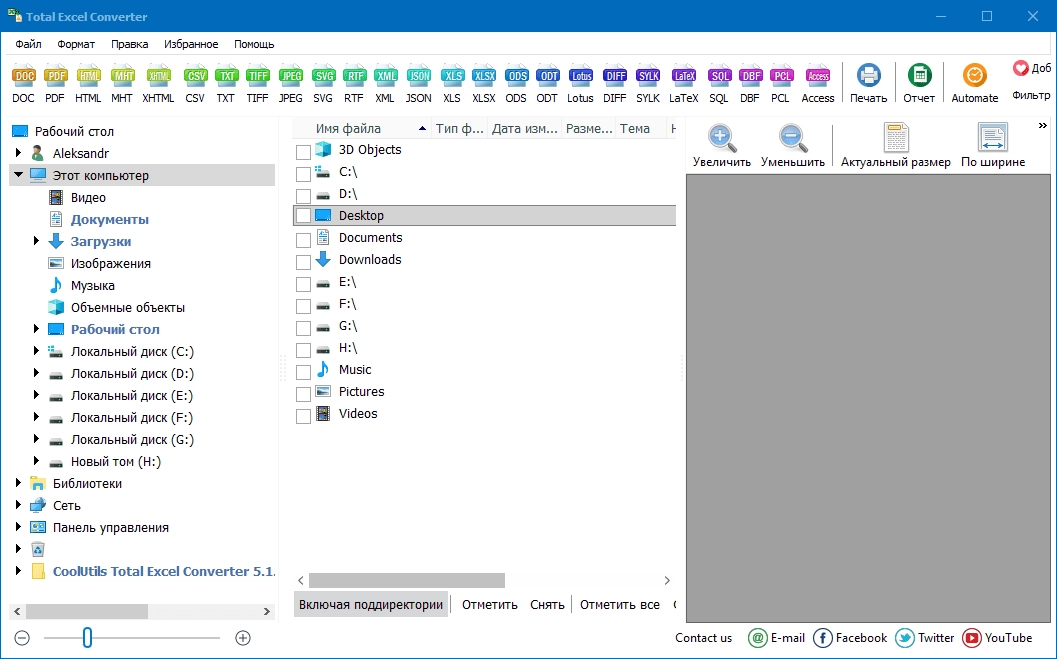Convert to TIFF image format
This screenshot has height=659, width=1057.
(x=258, y=84)
